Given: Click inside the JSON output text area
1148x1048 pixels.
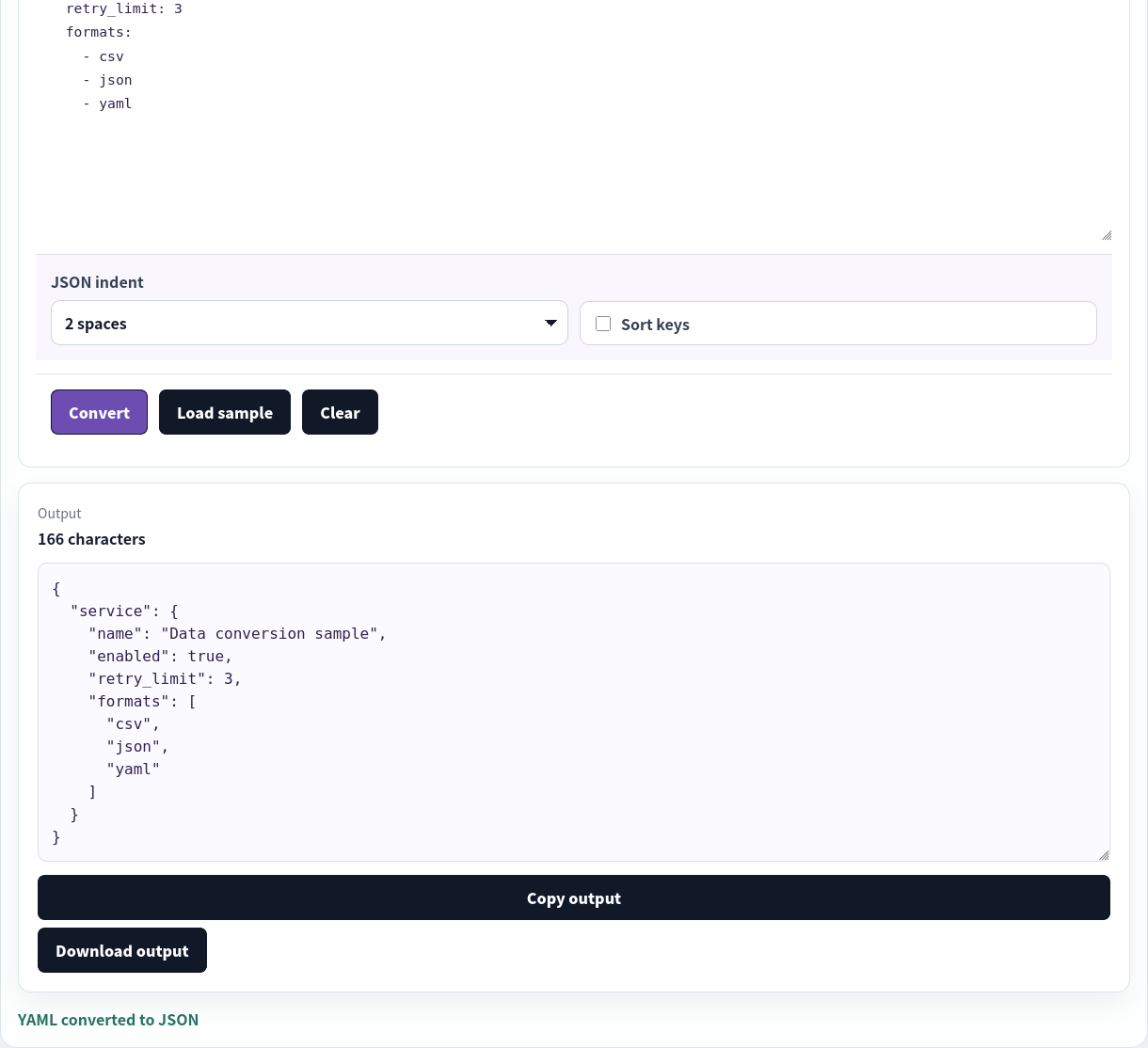Looking at the screenshot, I should 574,712.
